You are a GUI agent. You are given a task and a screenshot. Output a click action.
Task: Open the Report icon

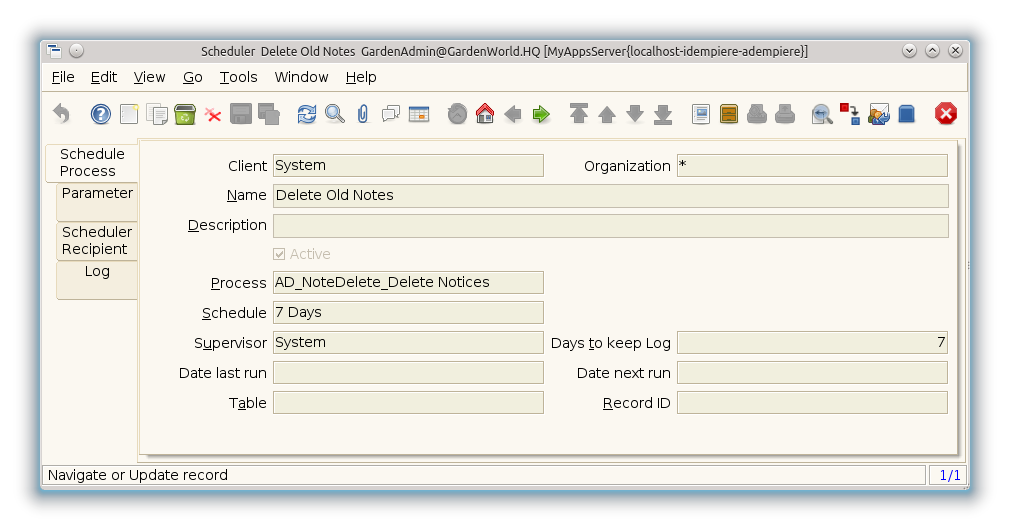[x=701, y=114]
